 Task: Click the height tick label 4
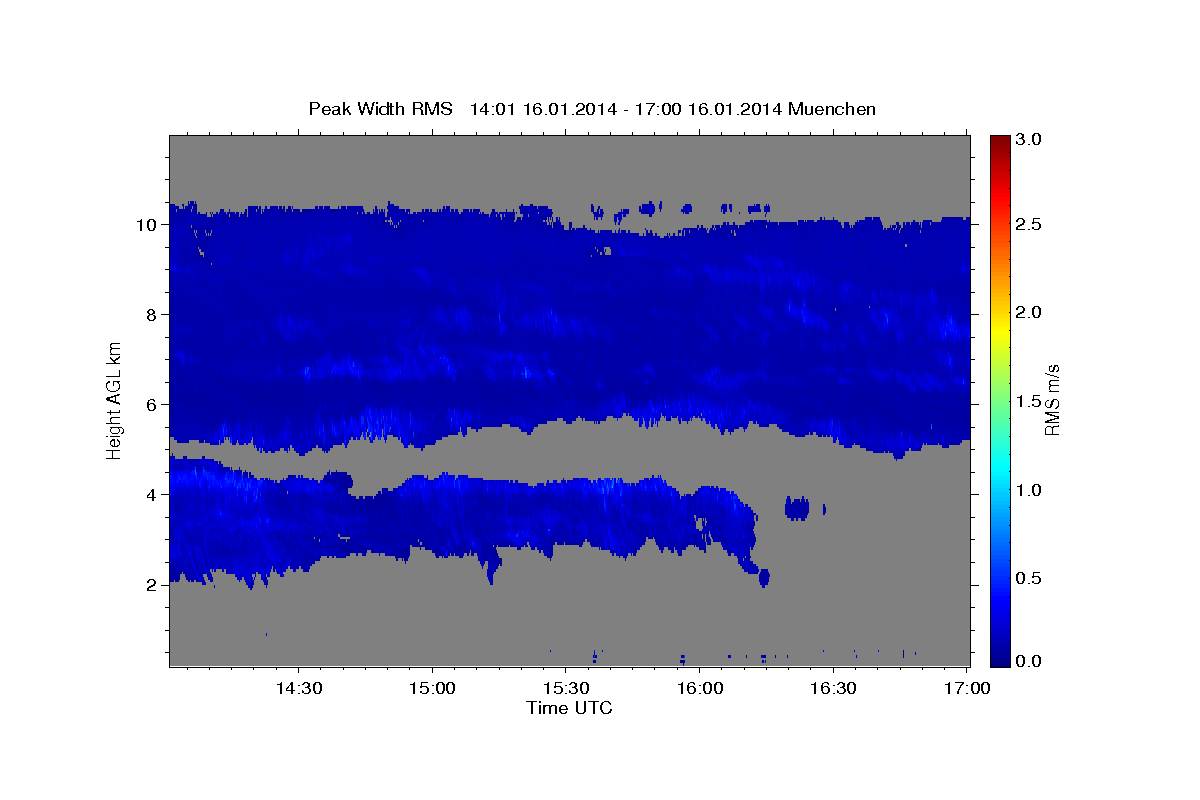[154, 494]
